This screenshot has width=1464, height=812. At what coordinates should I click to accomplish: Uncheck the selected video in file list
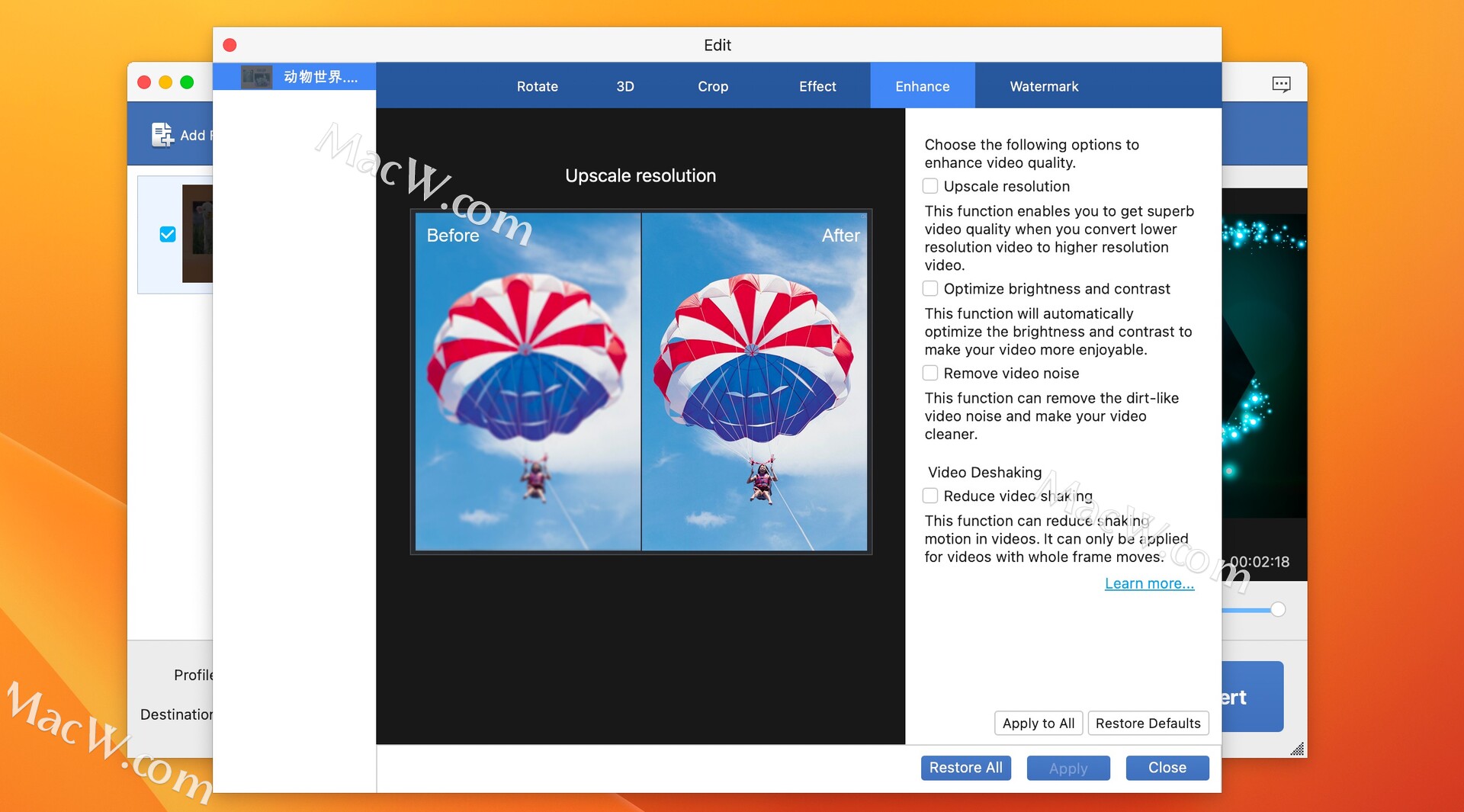(x=168, y=234)
